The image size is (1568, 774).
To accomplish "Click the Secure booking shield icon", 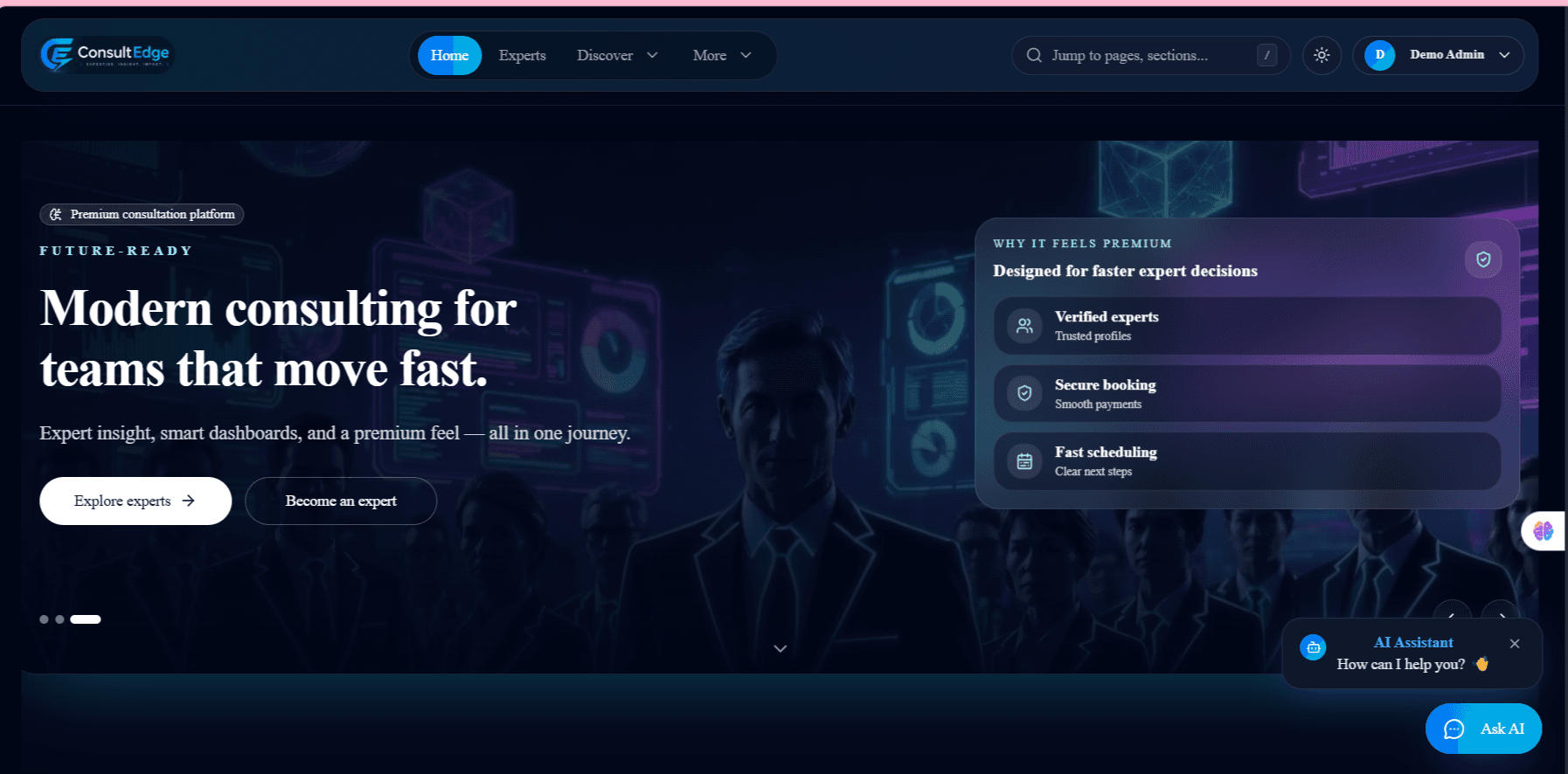I will (1024, 393).
